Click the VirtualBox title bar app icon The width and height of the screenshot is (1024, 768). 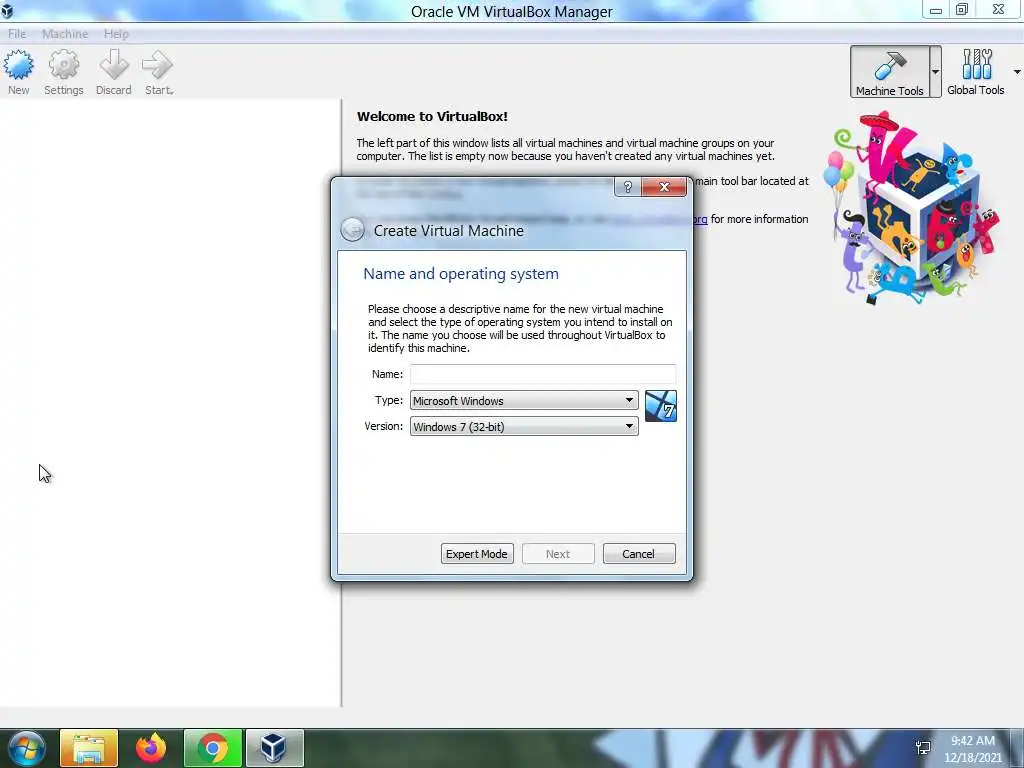(7, 10)
